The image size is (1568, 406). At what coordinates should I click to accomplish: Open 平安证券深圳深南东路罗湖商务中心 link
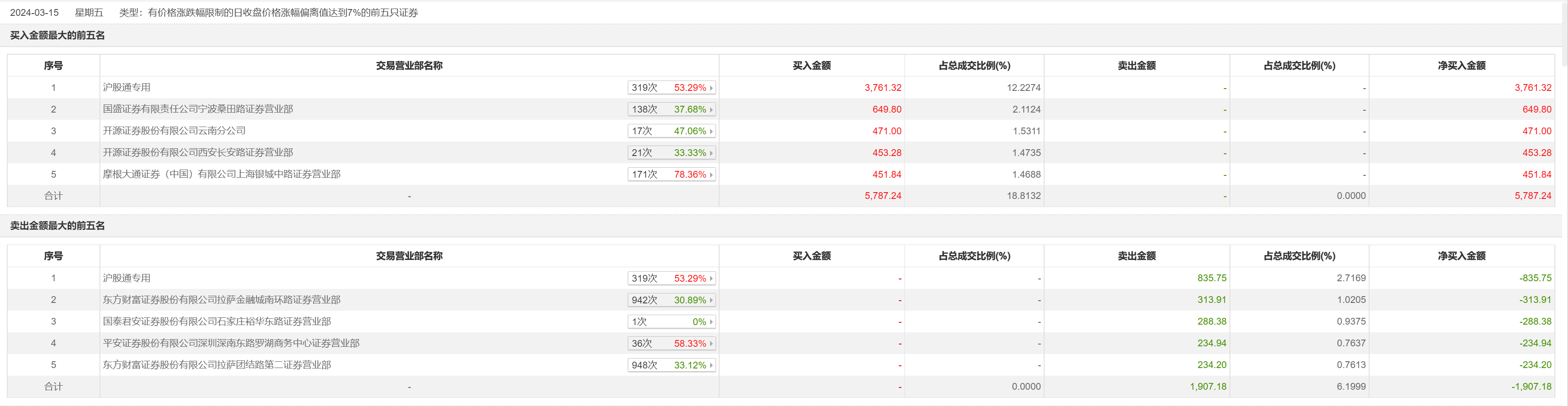(x=231, y=343)
